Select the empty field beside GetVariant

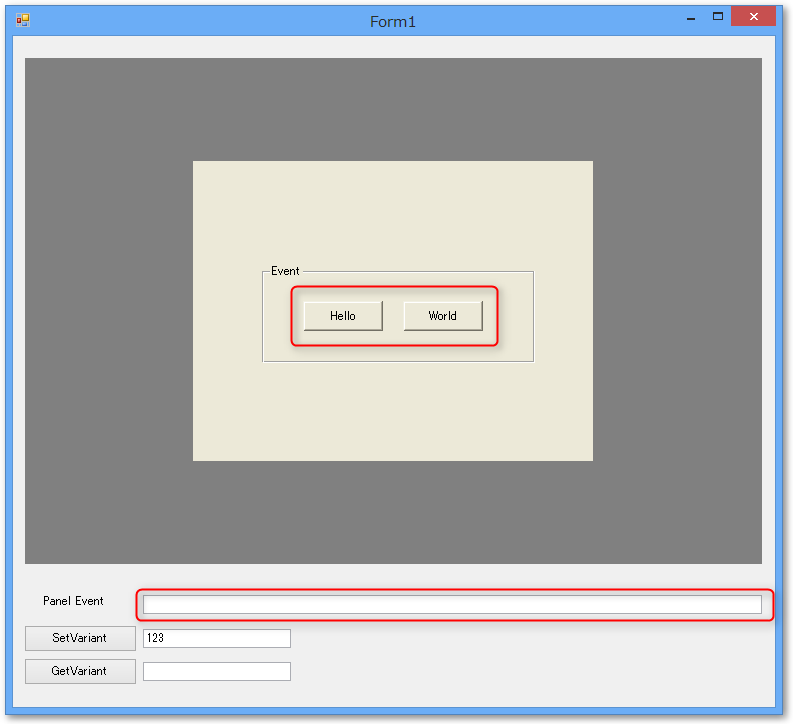(216, 671)
